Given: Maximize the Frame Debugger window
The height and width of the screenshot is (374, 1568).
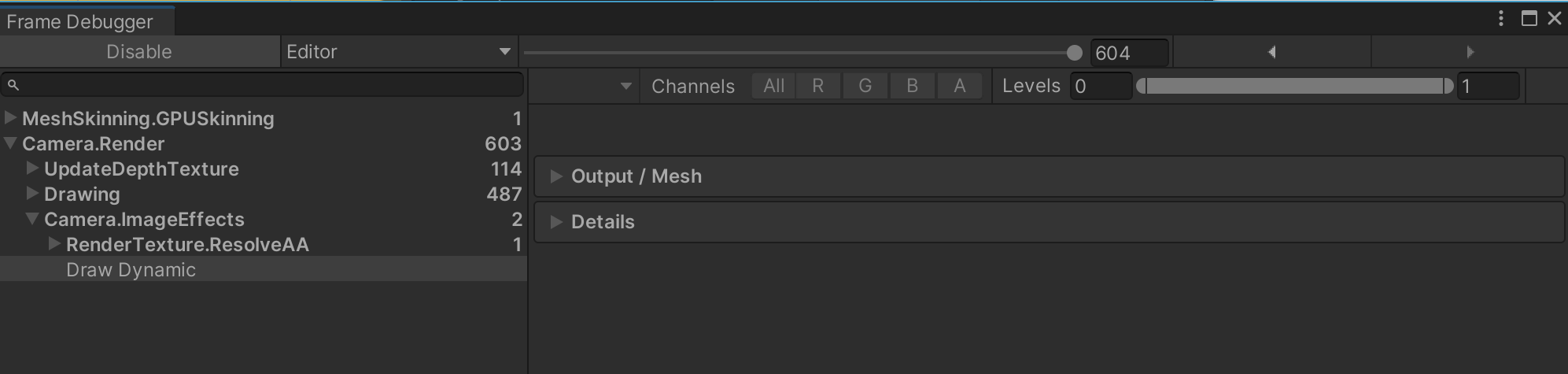Looking at the screenshot, I should pyautogui.click(x=1529, y=18).
